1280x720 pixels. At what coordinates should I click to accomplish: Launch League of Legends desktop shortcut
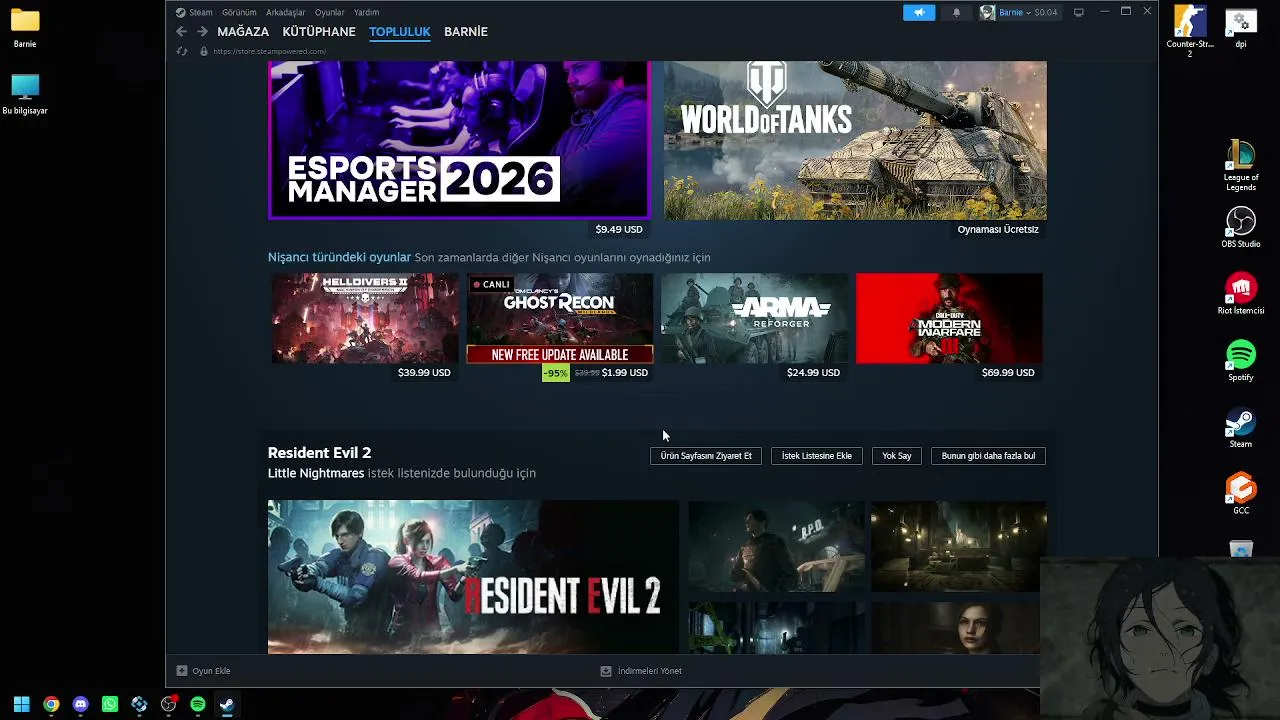coord(1241,166)
